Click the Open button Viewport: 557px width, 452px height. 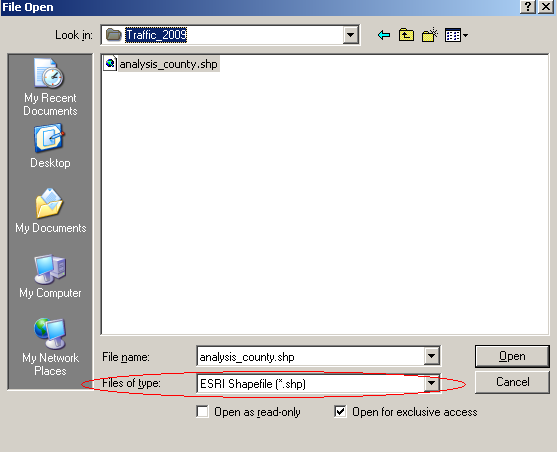point(512,356)
